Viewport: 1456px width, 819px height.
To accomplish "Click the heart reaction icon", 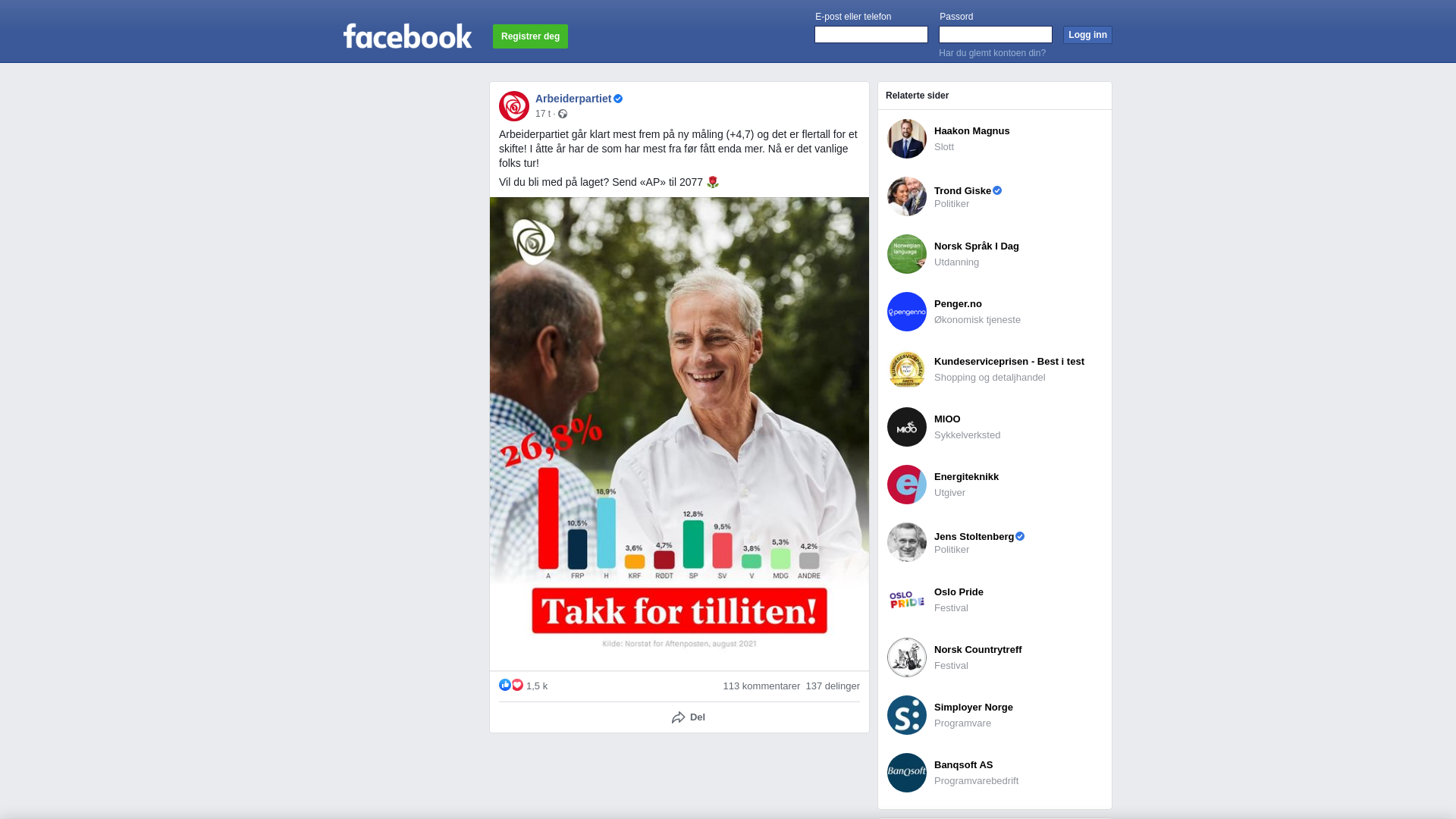I will pos(517,685).
